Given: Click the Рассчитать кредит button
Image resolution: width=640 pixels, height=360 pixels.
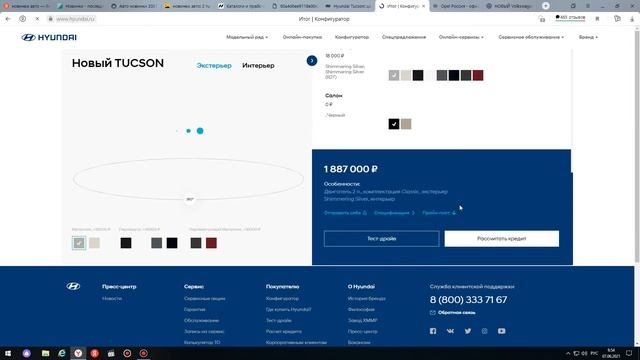Looking at the screenshot, I should tap(502, 238).
